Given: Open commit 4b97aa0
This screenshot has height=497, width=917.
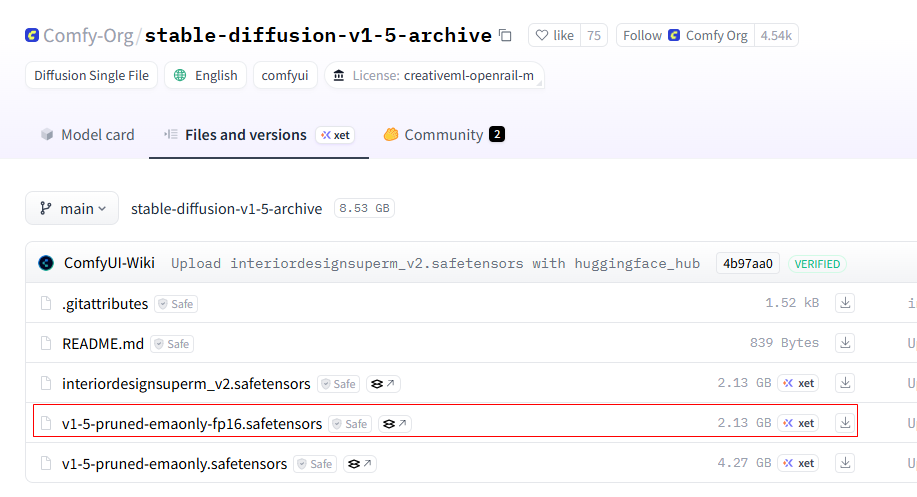Looking at the screenshot, I should pos(747,264).
